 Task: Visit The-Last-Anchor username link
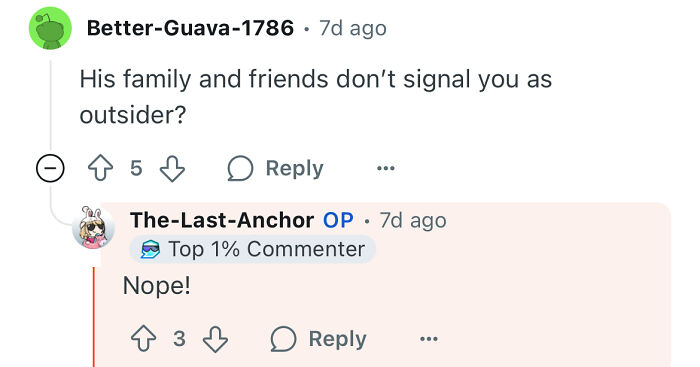(x=222, y=220)
